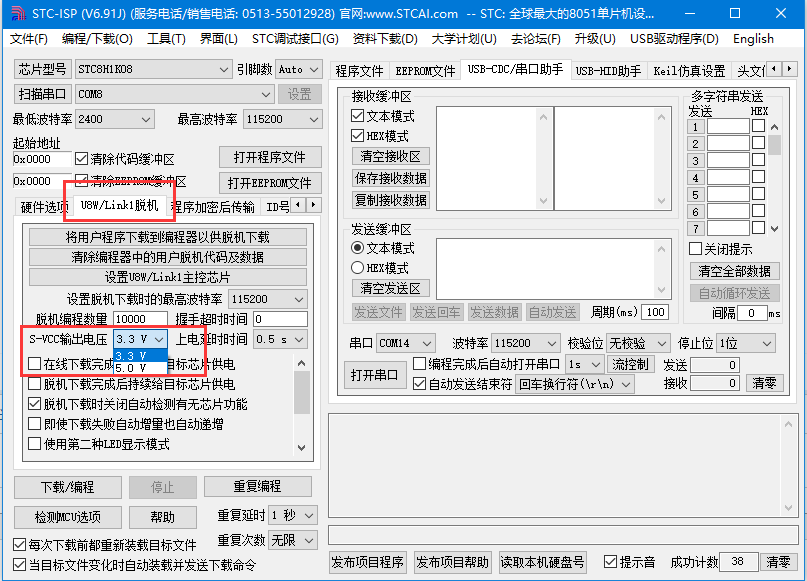
Task: Switch language via English menu item
Action: (753, 39)
